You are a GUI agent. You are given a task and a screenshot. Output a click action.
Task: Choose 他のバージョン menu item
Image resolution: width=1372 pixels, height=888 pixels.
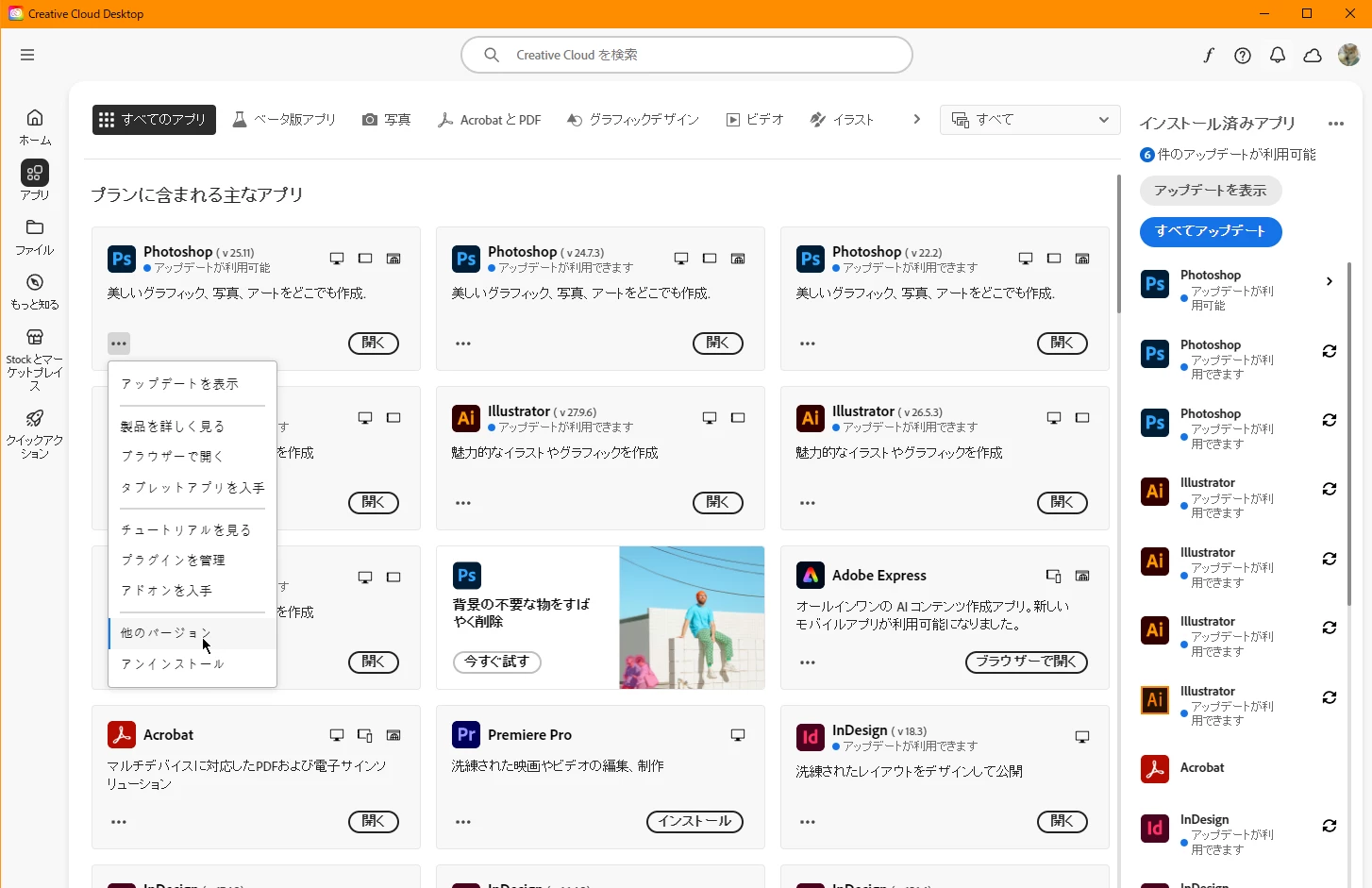[x=192, y=633]
